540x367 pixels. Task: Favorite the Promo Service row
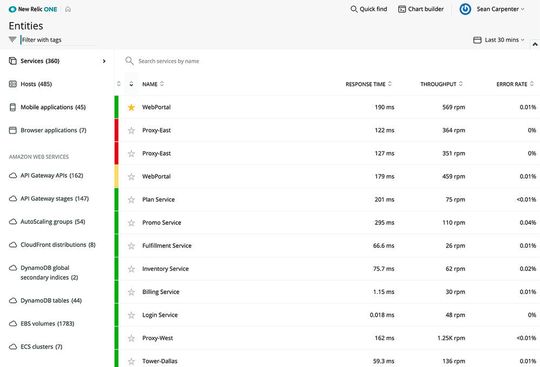click(131, 223)
